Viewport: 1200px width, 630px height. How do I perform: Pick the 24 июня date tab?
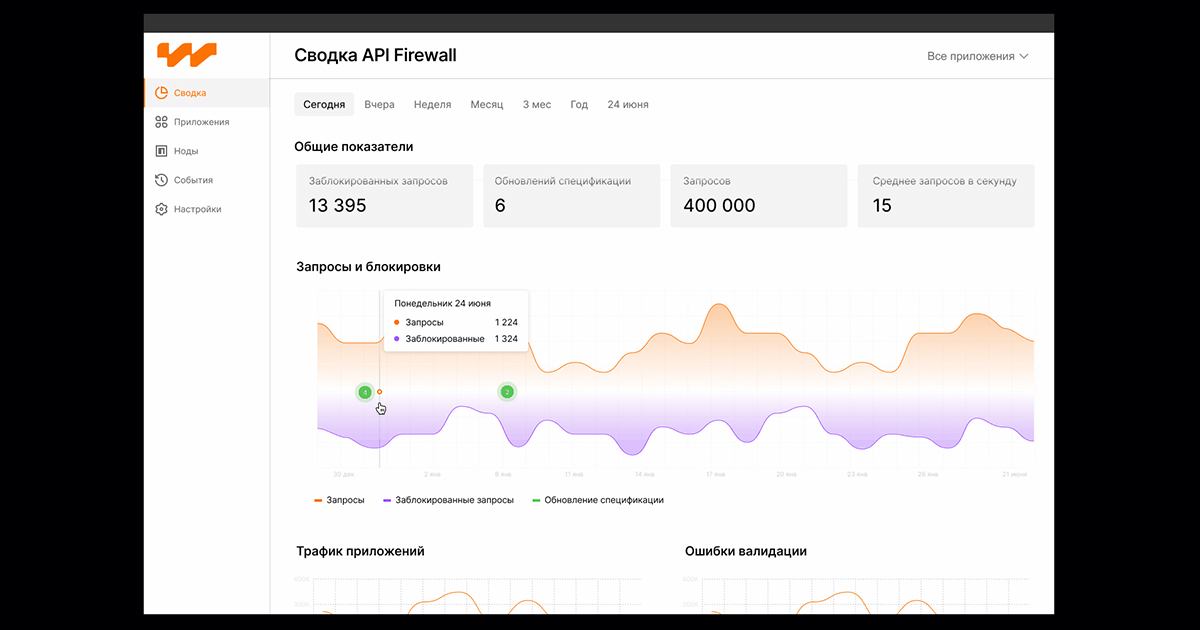[628, 104]
